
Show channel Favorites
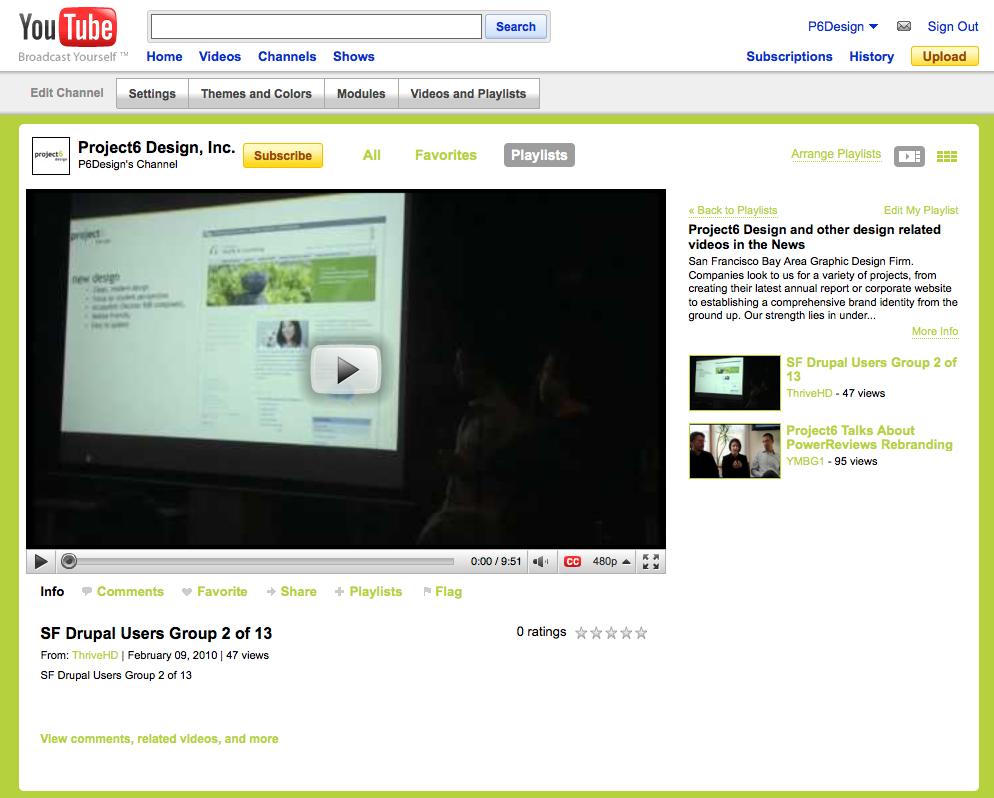click(446, 155)
